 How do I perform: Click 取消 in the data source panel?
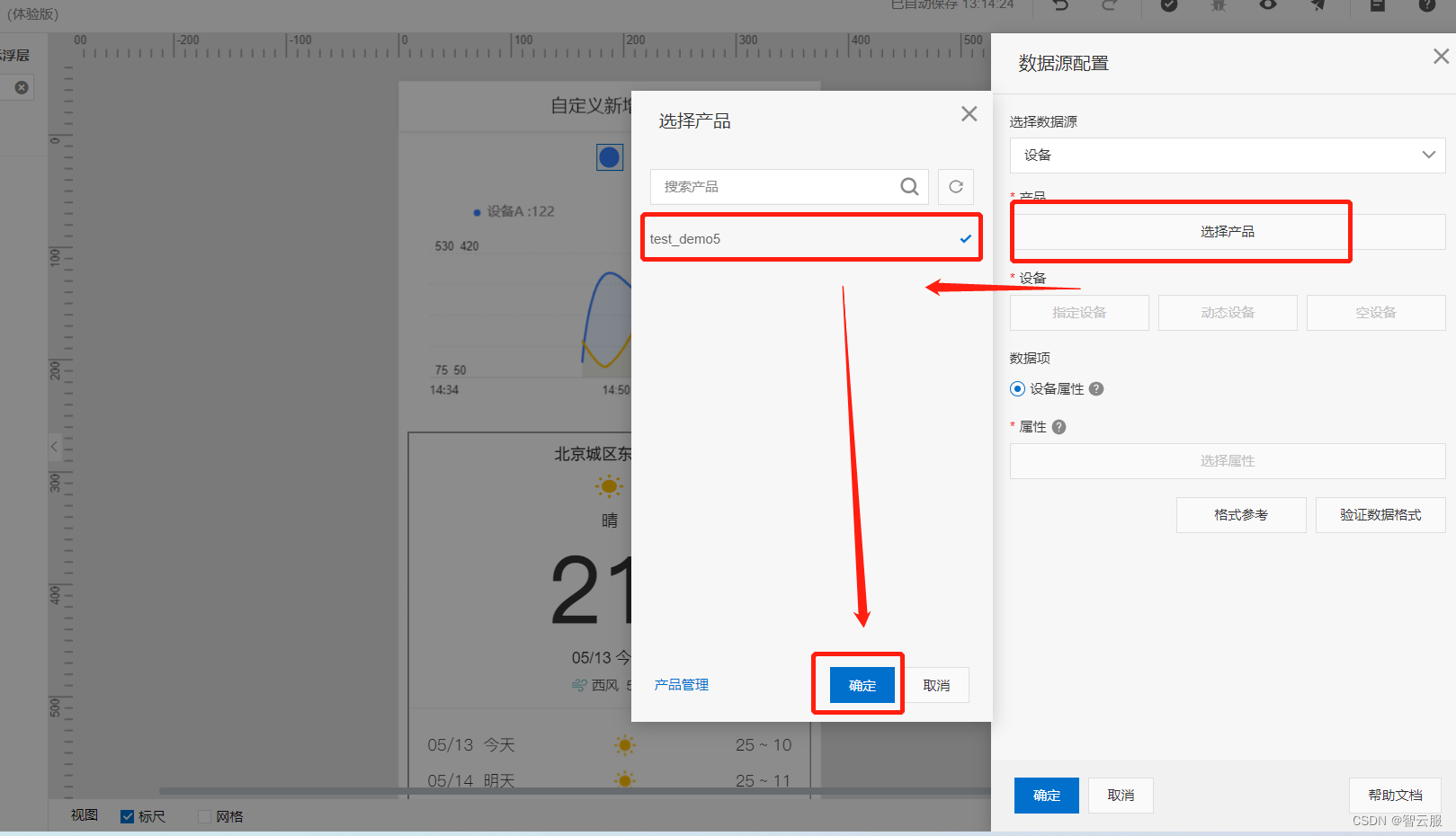pyautogui.click(x=1121, y=796)
